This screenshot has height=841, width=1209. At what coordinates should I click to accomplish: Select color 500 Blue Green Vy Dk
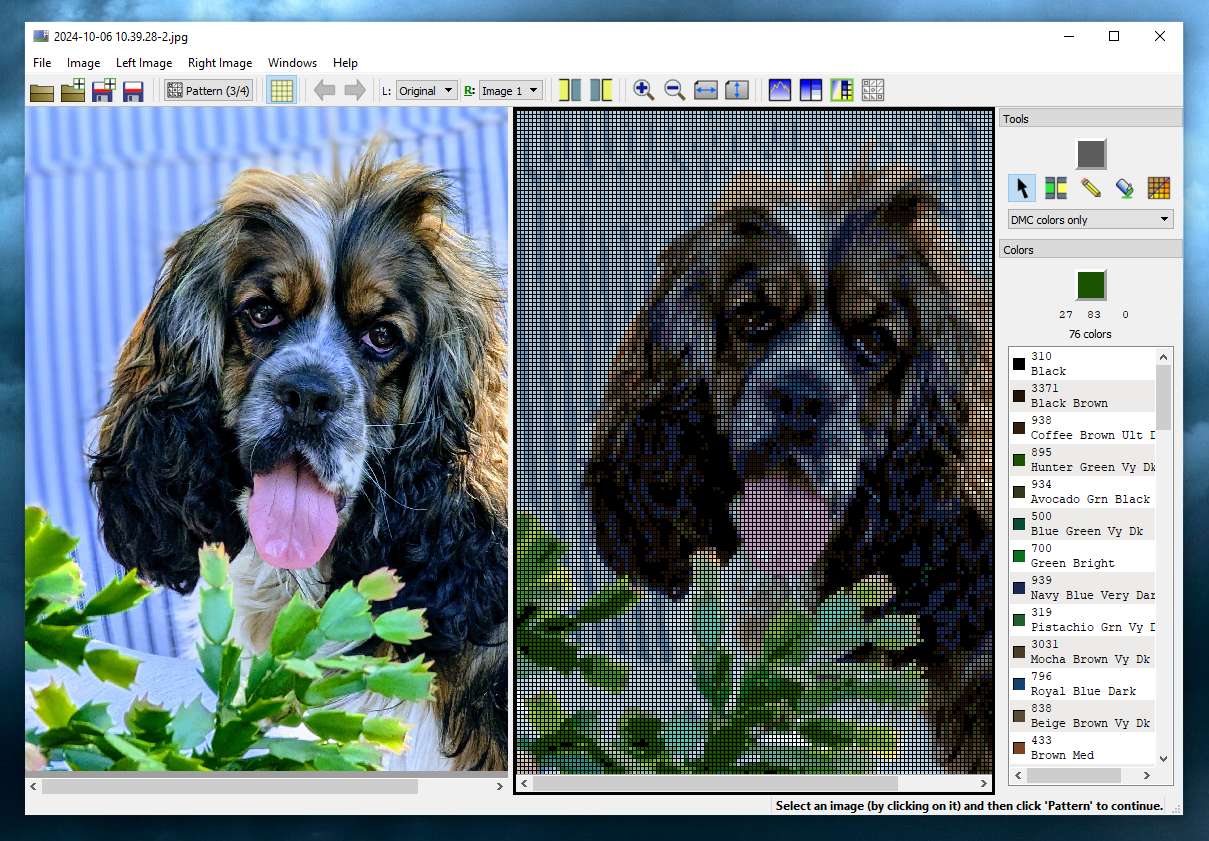click(x=1082, y=524)
